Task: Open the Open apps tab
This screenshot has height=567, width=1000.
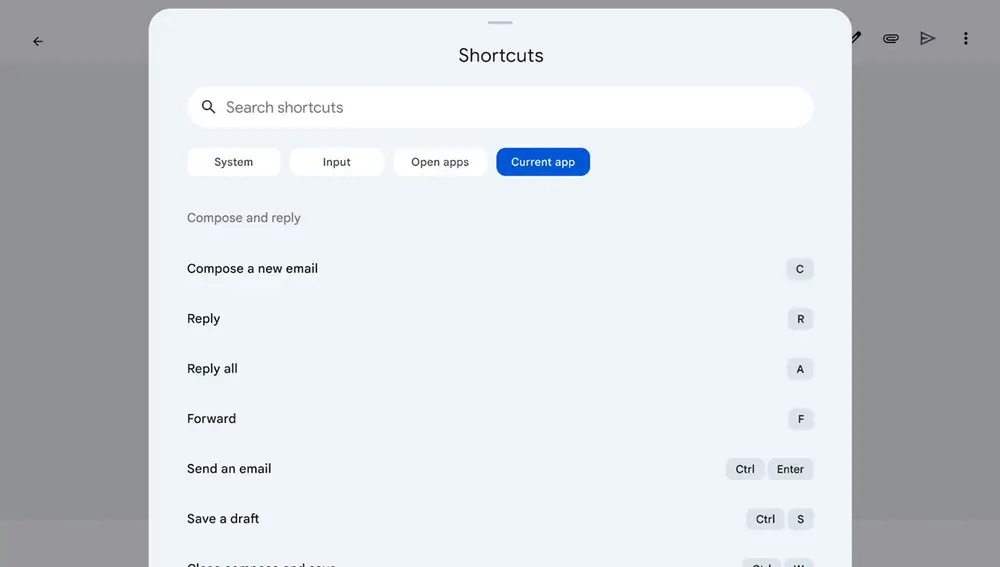Action: coord(440,162)
